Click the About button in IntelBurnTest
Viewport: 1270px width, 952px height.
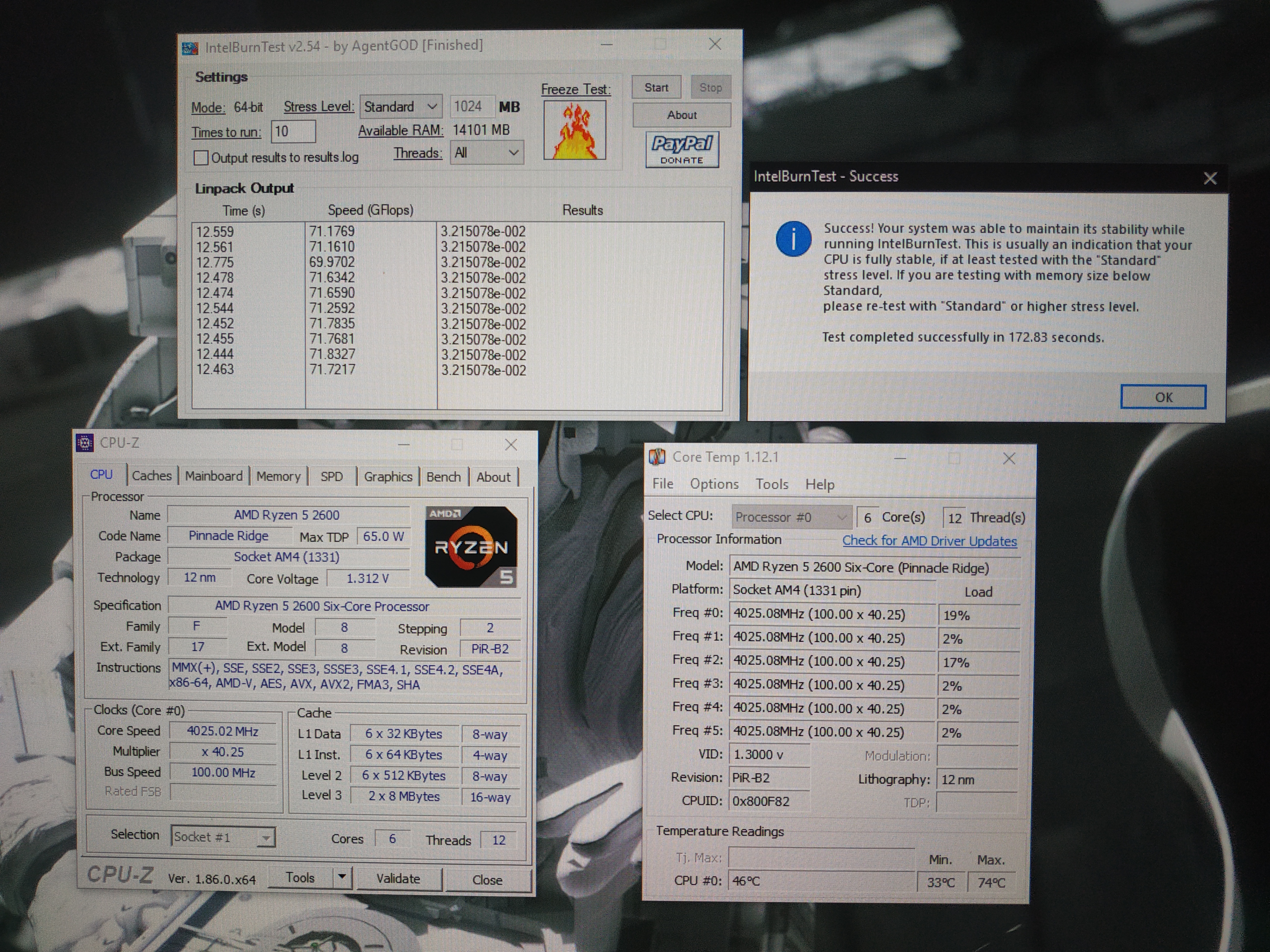click(681, 115)
